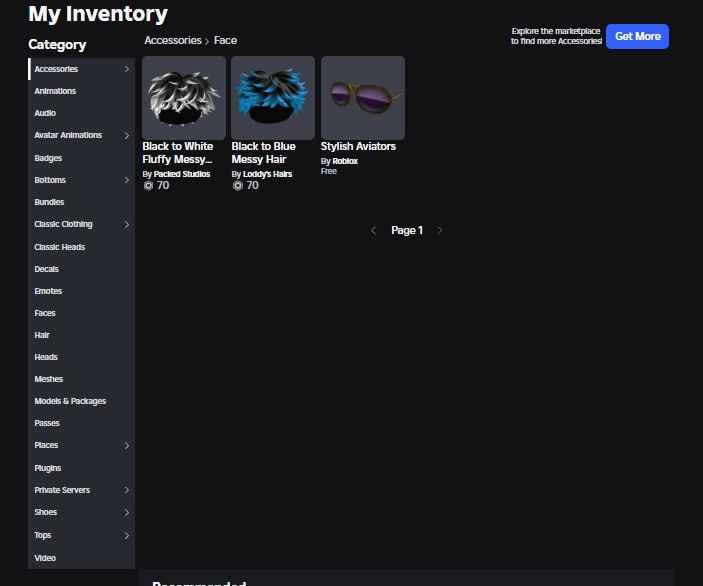703x586 pixels.
Task: Expand the Accessories category chevron
Action: [x=127, y=69]
